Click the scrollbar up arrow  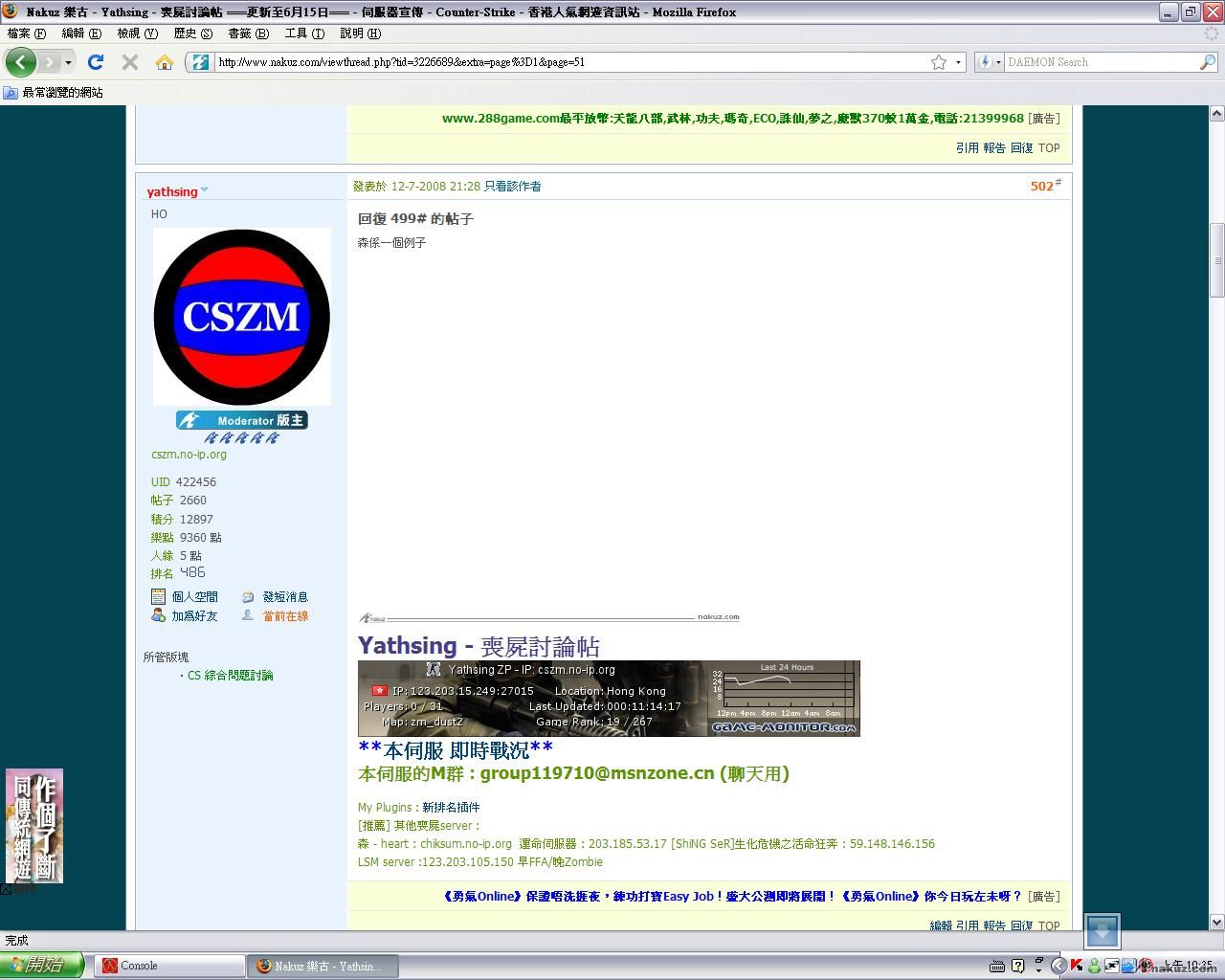1217,113
